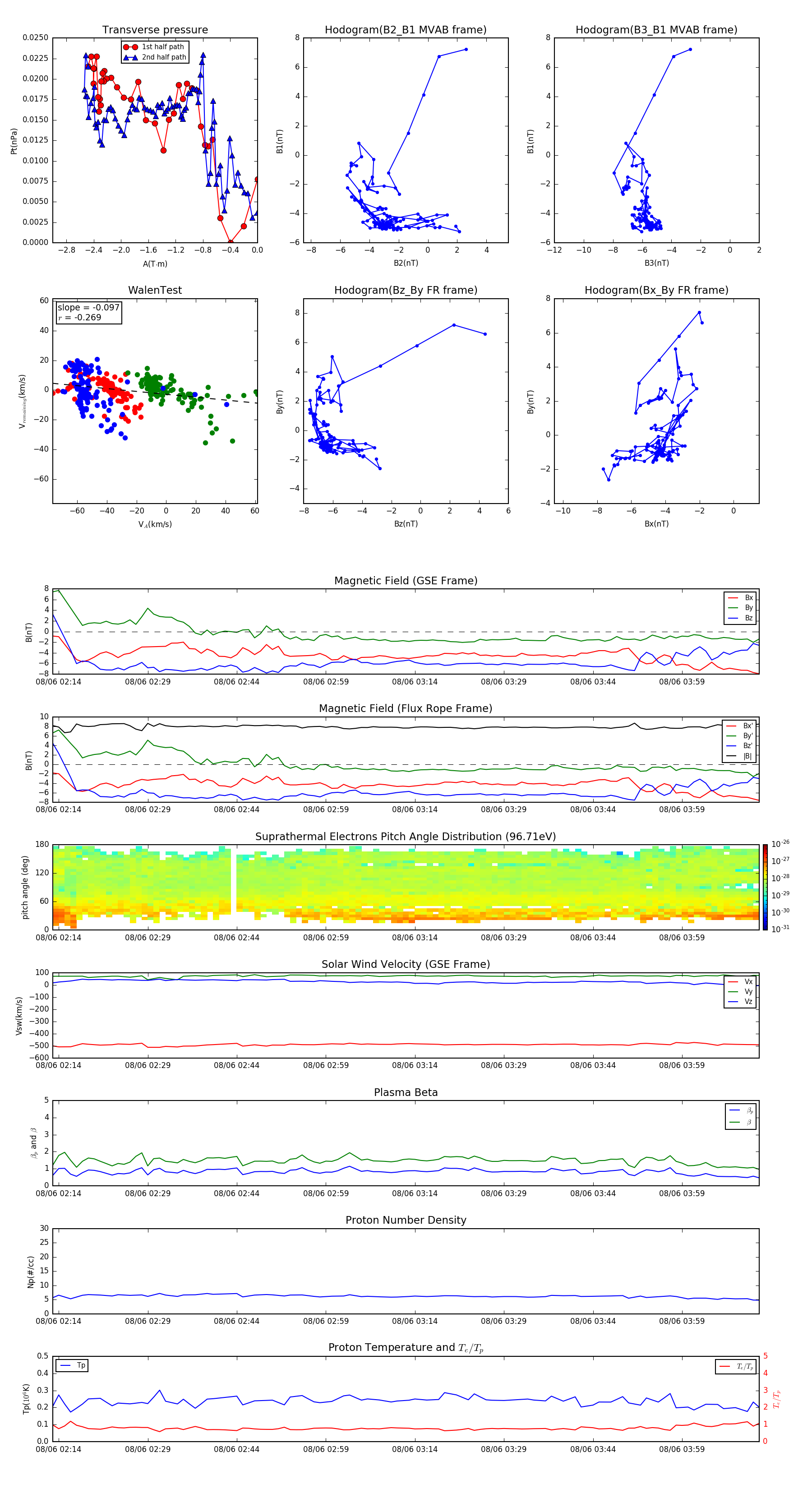The width and height of the screenshot is (812, 1489).
Task: Click '08/06 02:14' tick under GSE field panel
Action: pyautogui.click(x=59, y=682)
